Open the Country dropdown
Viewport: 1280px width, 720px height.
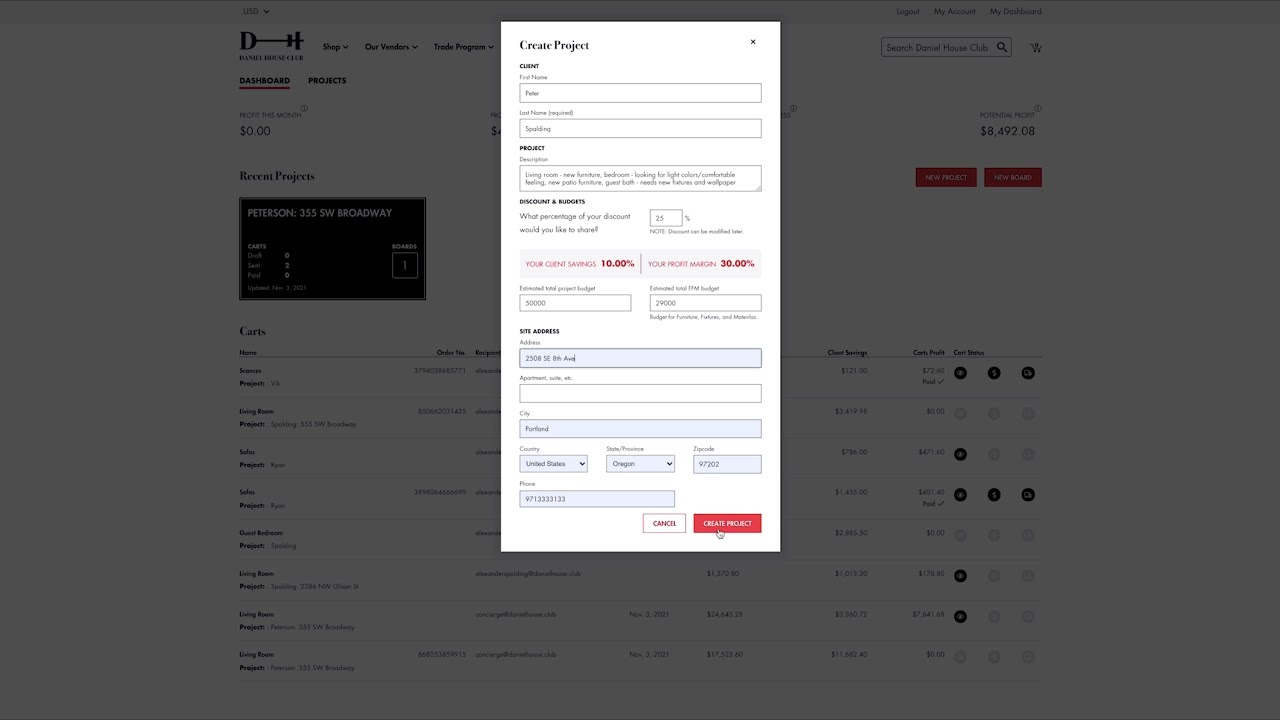point(554,464)
